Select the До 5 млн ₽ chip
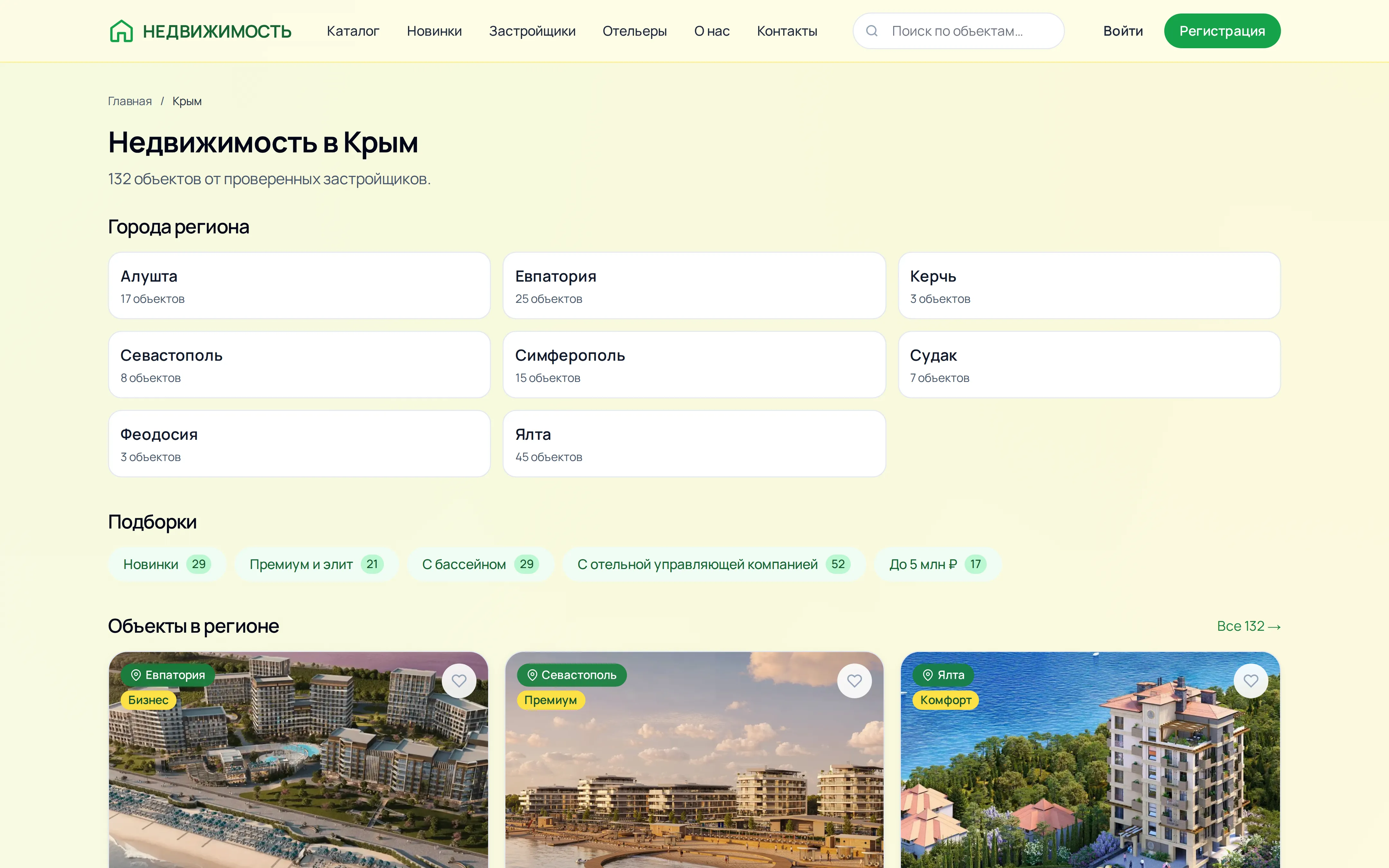Screen dimensions: 1389x868 pyautogui.click(x=937, y=564)
